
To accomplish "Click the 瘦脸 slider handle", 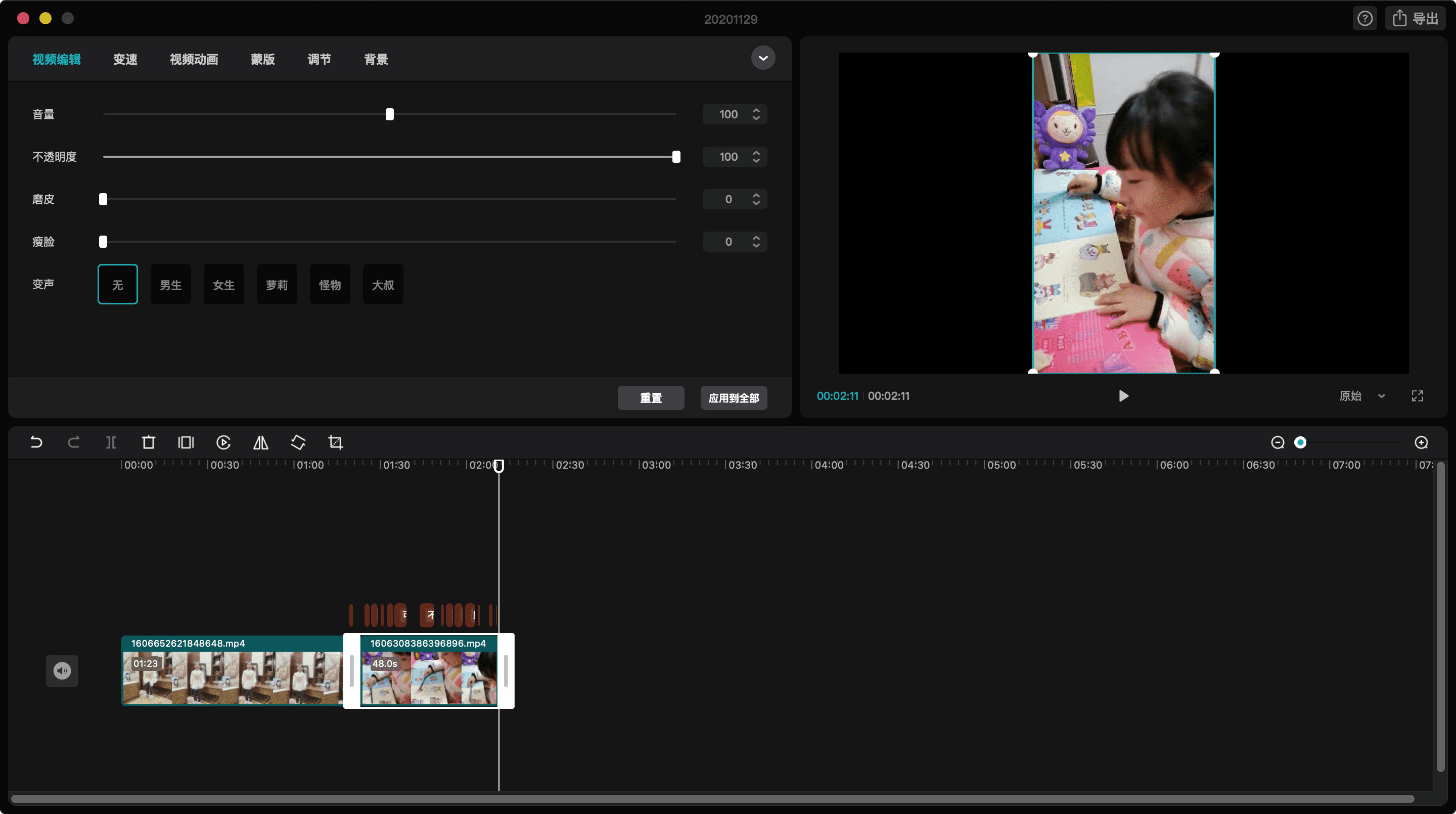I will click(x=103, y=241).
